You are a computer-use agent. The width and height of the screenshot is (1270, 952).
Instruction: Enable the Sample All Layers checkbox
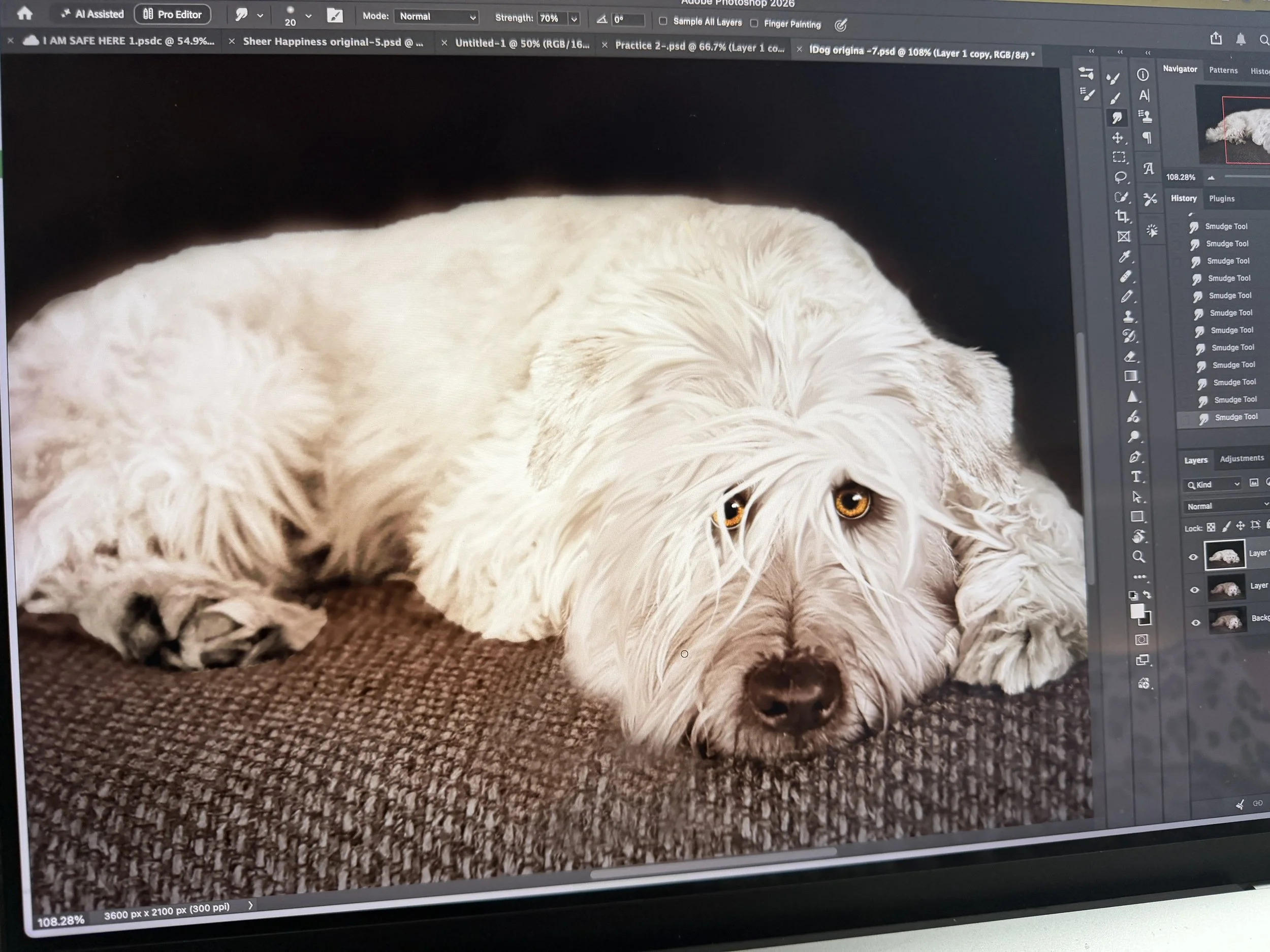(x=663, y=21)
